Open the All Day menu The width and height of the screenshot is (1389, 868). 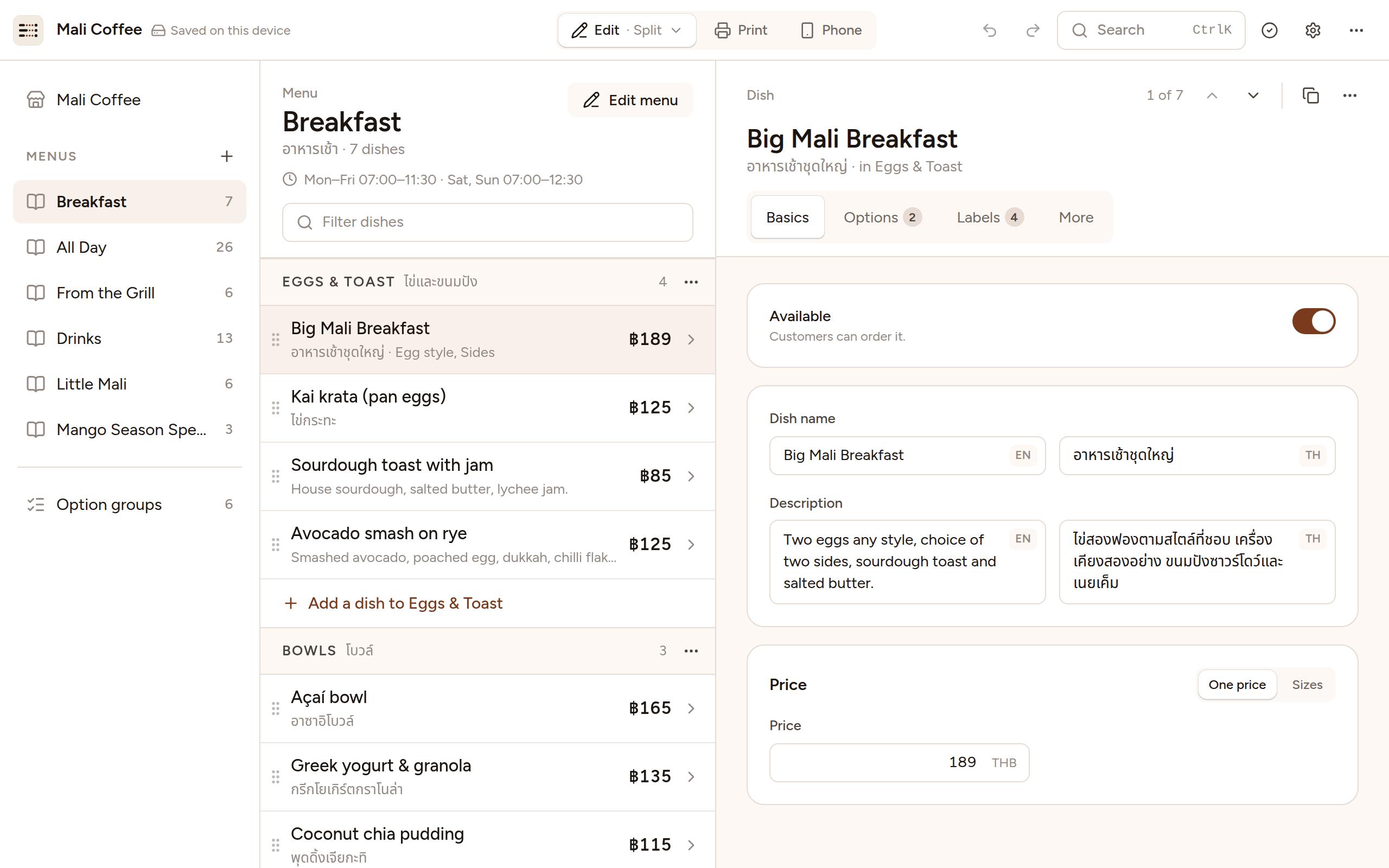(130, 247)
